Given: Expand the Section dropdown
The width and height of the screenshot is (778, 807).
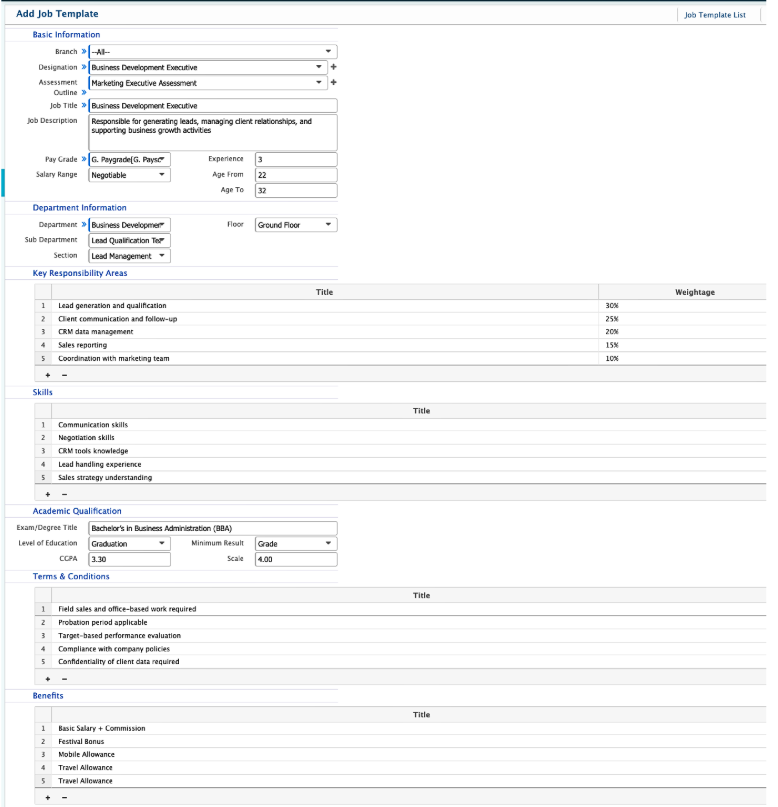Looking at the screenshot, I should [129, 256].
